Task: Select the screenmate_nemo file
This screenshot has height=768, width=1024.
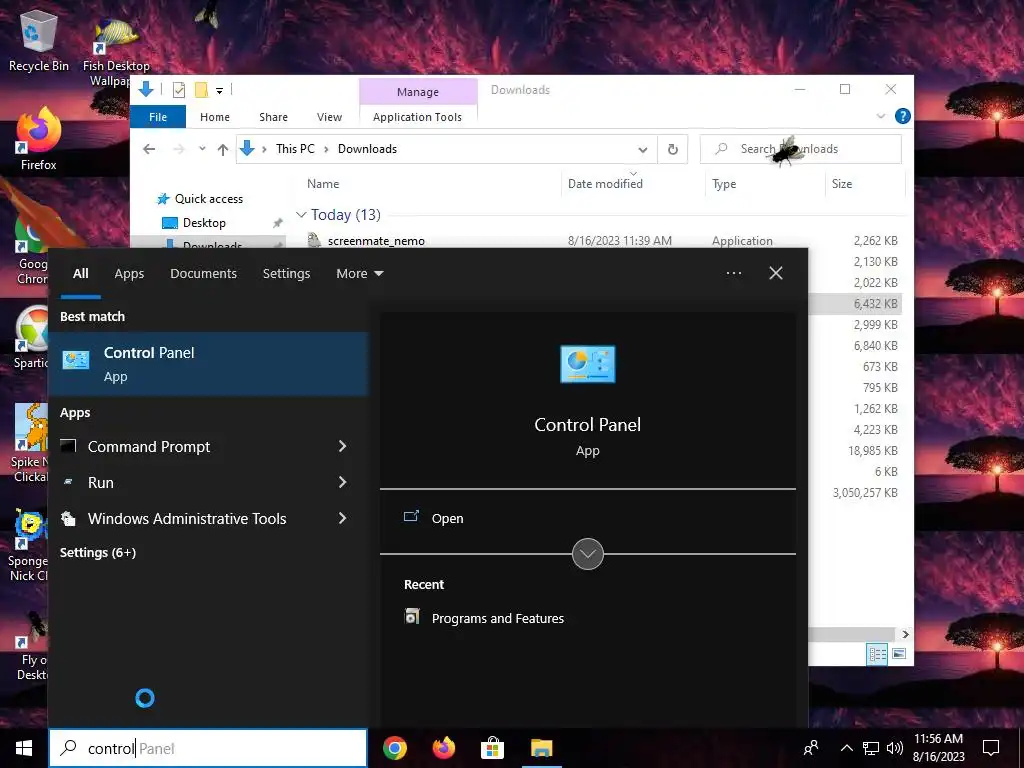Action: click(x=376, y=241)
